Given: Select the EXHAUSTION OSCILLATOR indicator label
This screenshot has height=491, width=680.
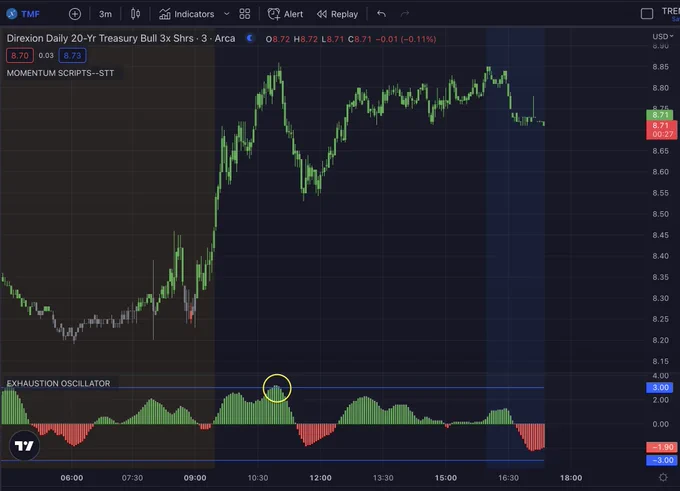Looking at the screenshot, I should click(58, 383).
